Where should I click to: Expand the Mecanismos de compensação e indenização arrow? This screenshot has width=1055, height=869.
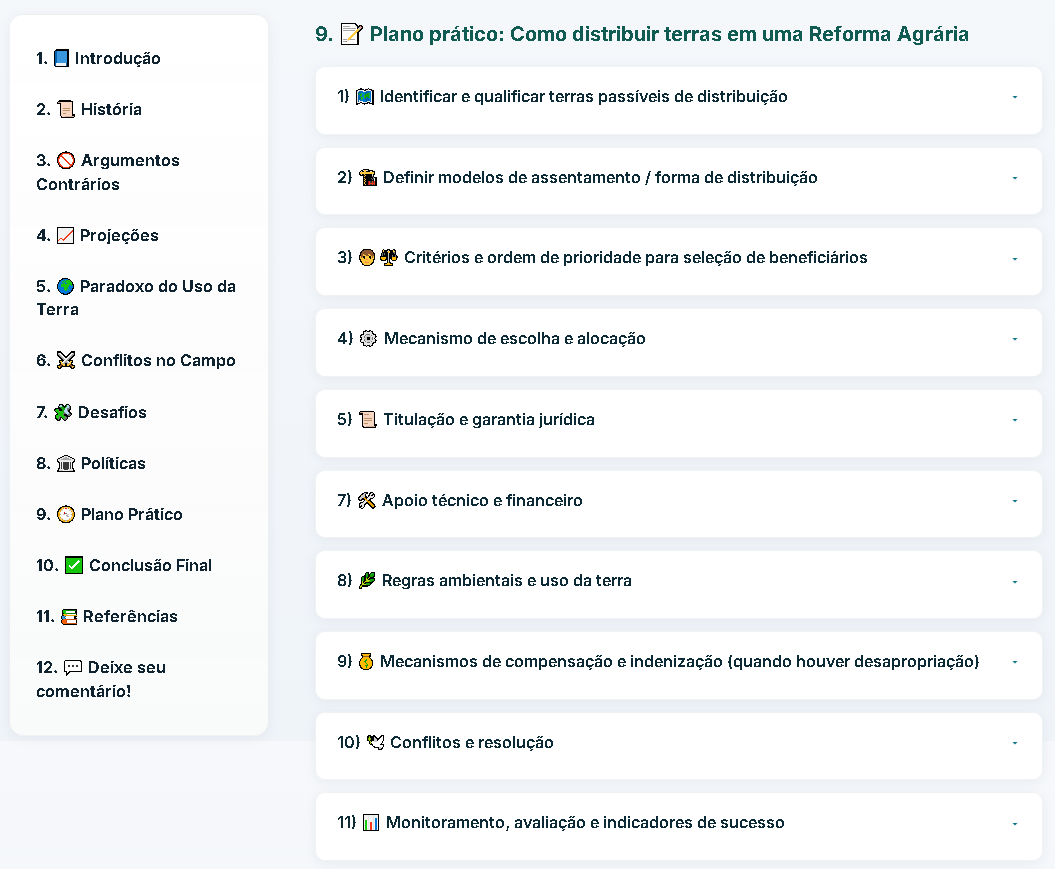(x=1015, y=663)
